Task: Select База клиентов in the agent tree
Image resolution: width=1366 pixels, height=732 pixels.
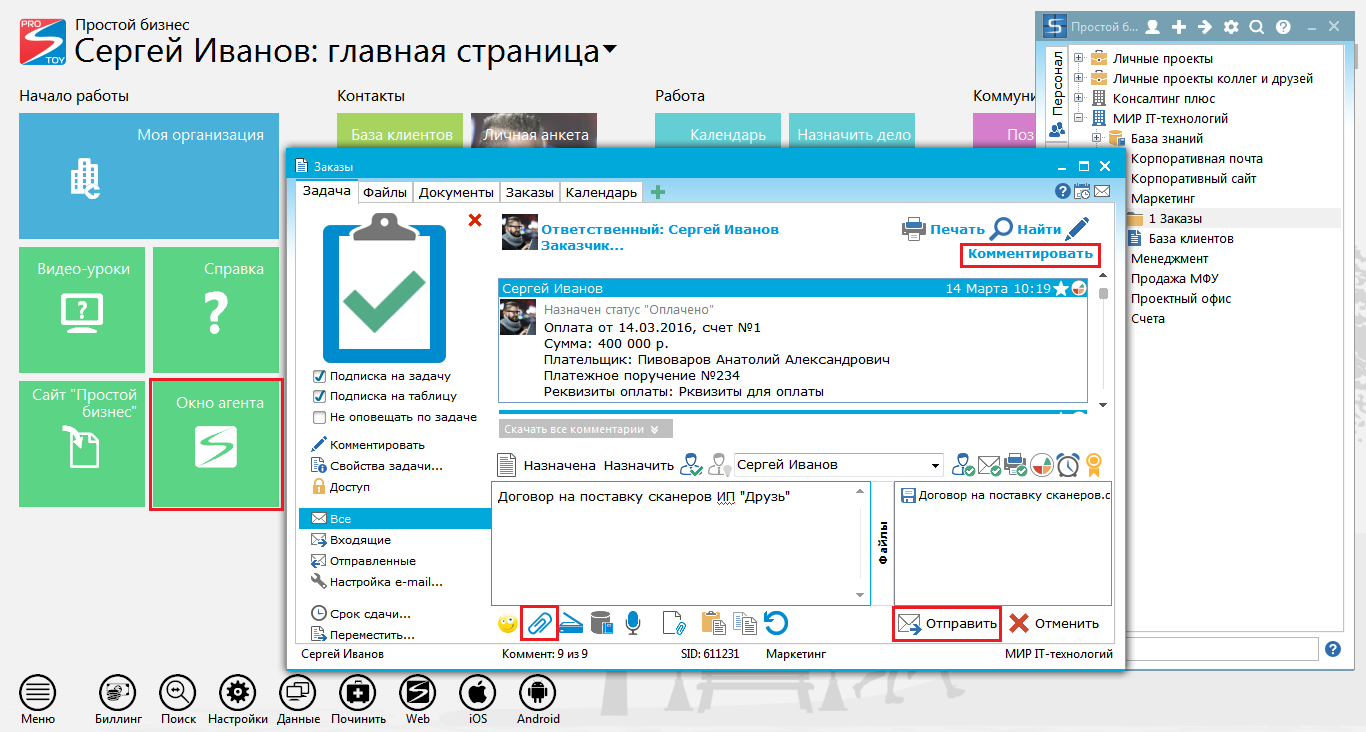Action: 1190,239
